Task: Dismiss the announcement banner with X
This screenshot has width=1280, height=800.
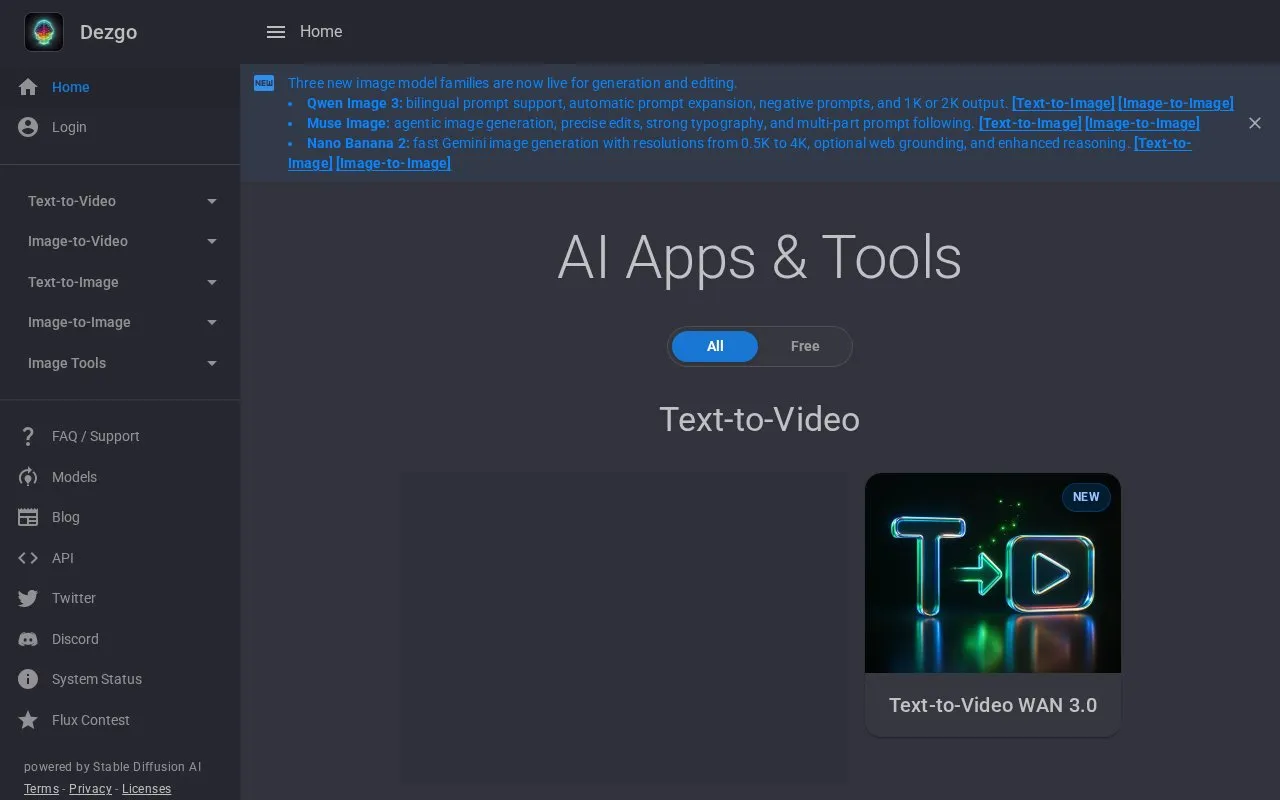Action: (1255, 123)
